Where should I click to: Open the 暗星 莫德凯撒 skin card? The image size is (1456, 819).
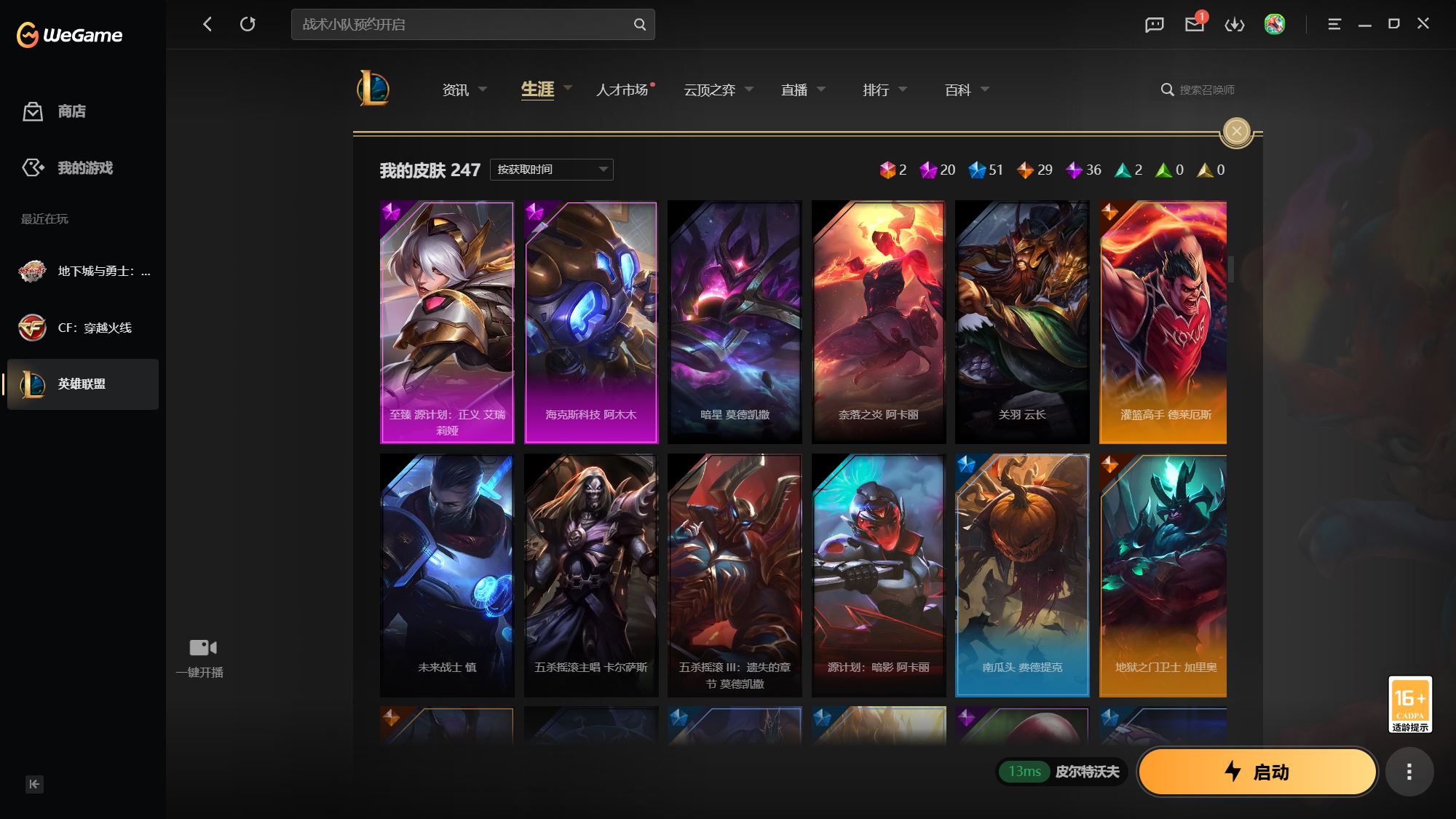(x=735, y=322)
